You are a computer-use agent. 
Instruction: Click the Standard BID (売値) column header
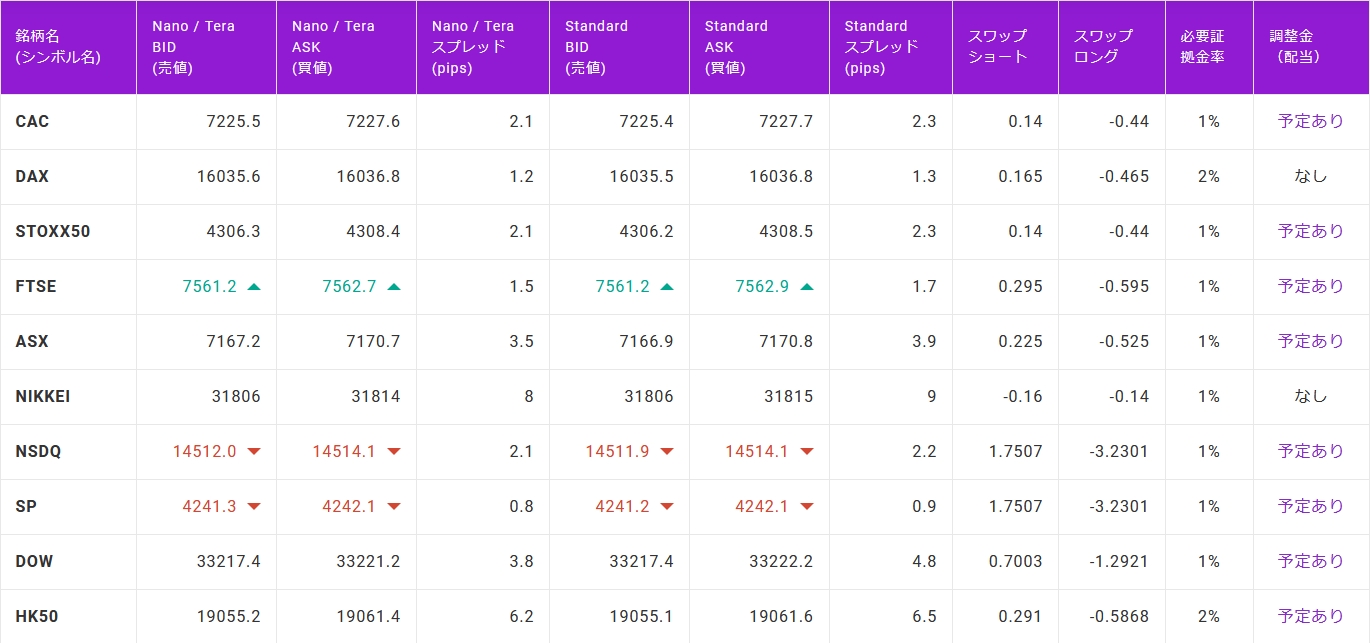pyautogui.click(x=620, y=47)
